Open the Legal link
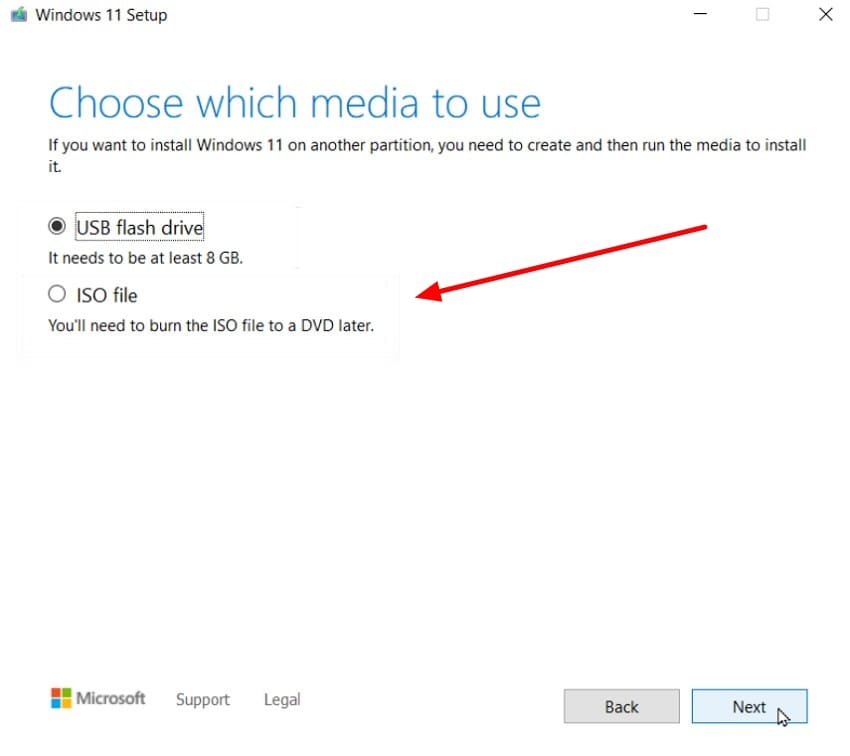 (x=282, y=700)
